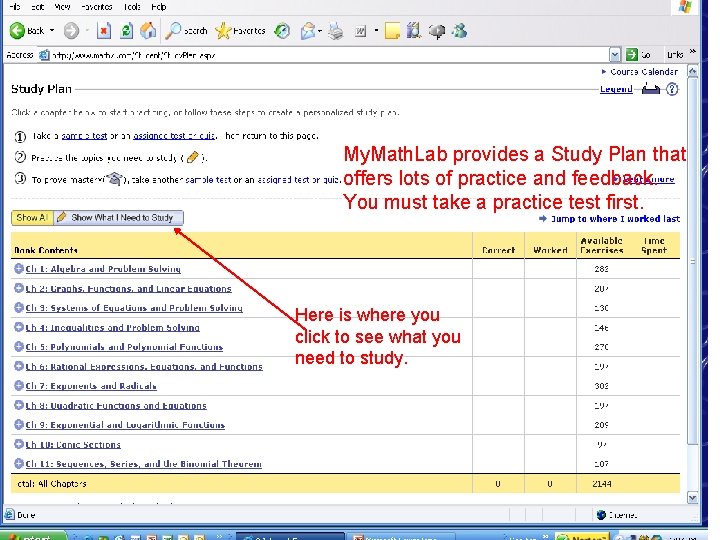Open the Edit menu

[38, 6]
